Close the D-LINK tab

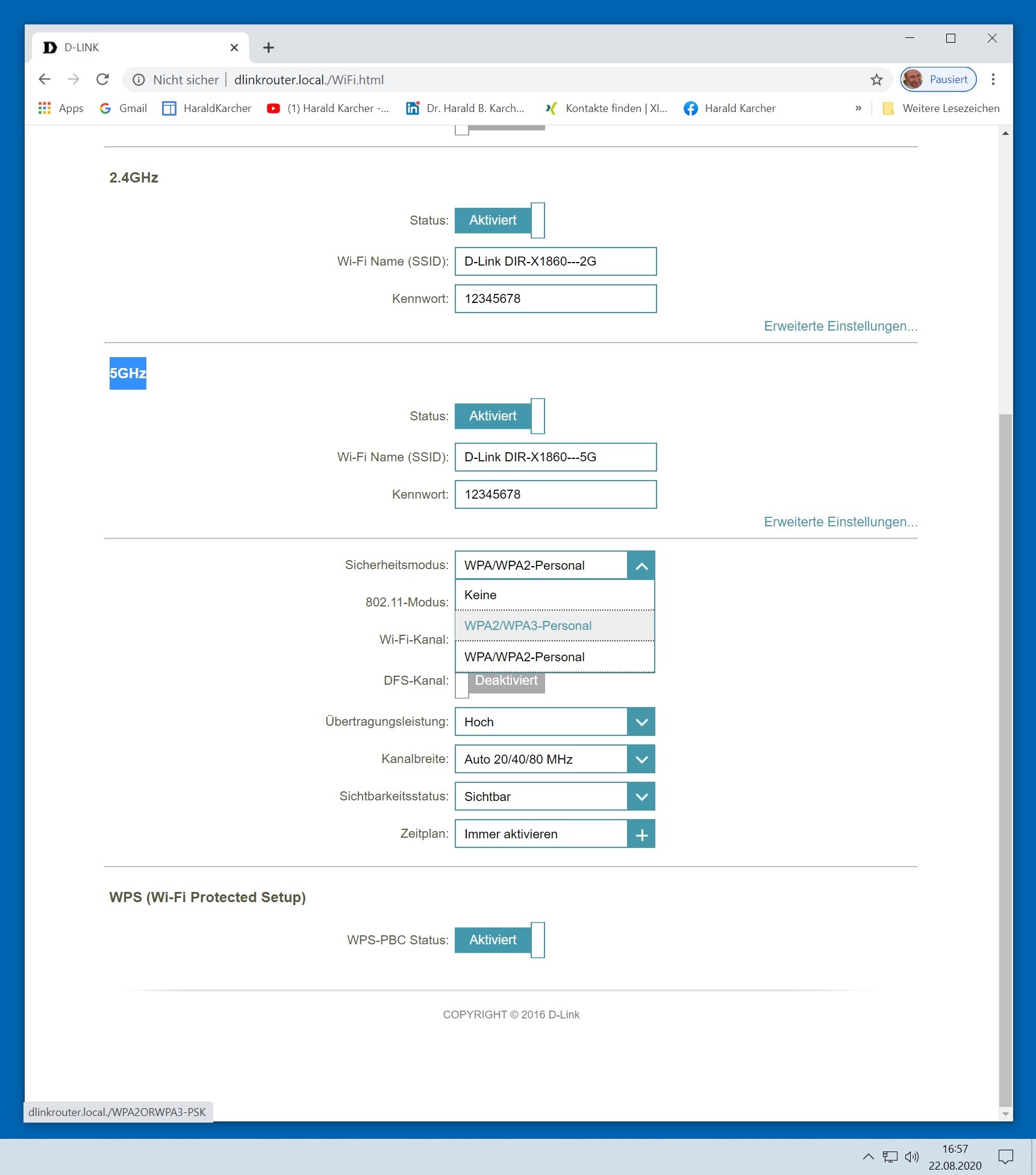[234, 48]
